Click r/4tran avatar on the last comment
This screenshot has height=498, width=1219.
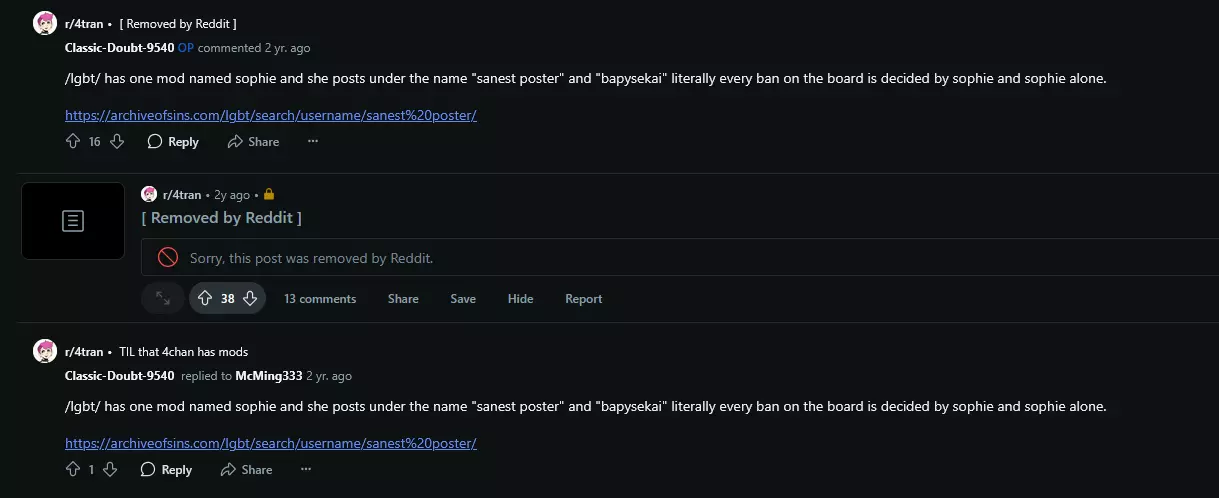coord(45,351)
